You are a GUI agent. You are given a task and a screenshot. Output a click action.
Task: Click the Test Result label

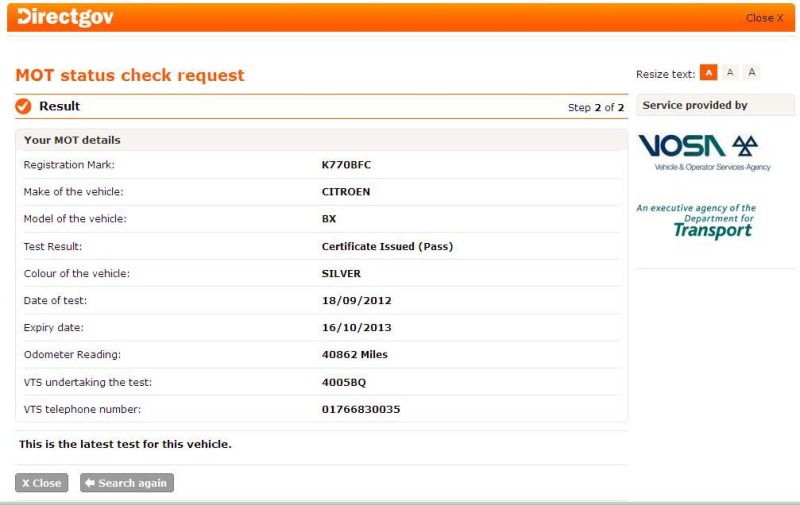pyautogui.click(x=53, y=246)
